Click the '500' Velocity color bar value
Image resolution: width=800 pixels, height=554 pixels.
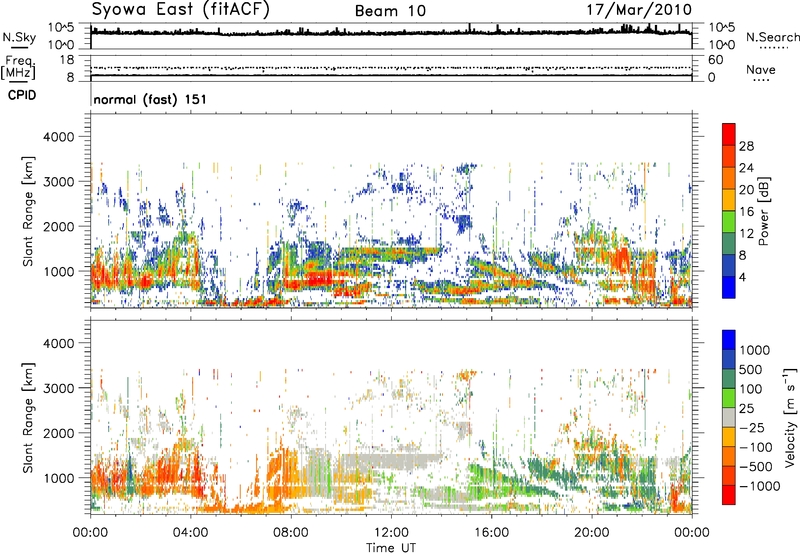[x=751, y=369]
